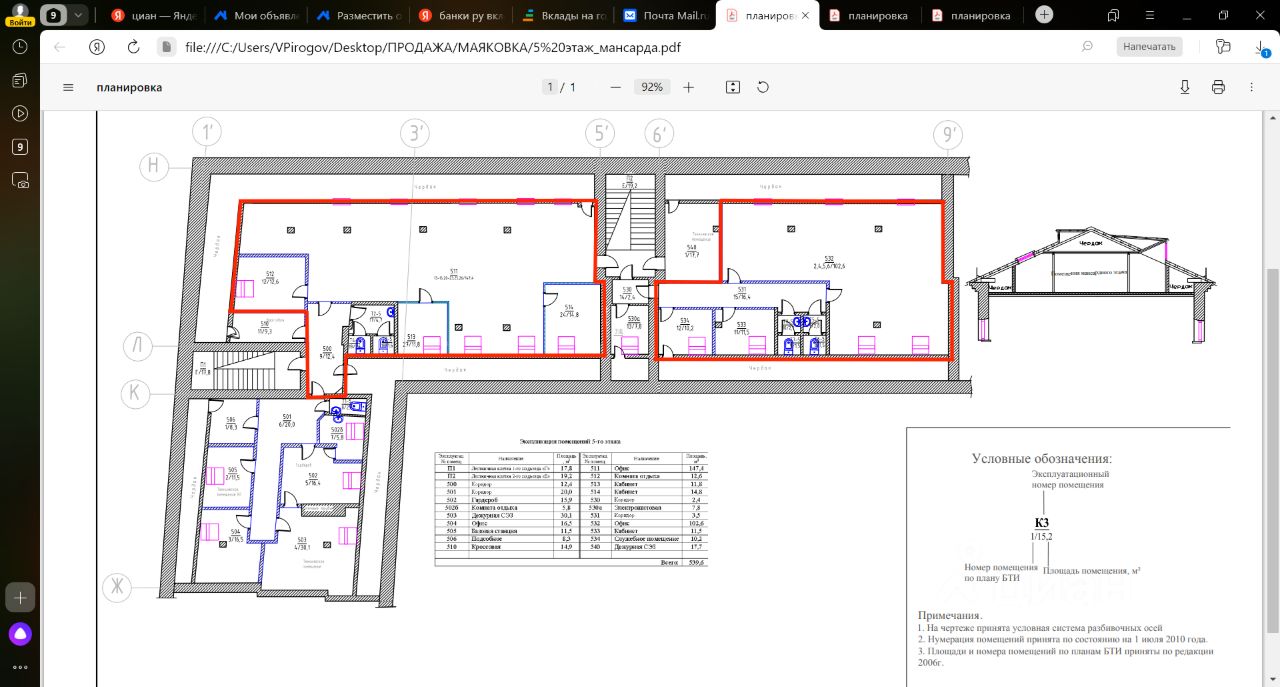Open video player icon in sidebar
The width and height of the screenshot is (1280, 687).
click(19, 113)
